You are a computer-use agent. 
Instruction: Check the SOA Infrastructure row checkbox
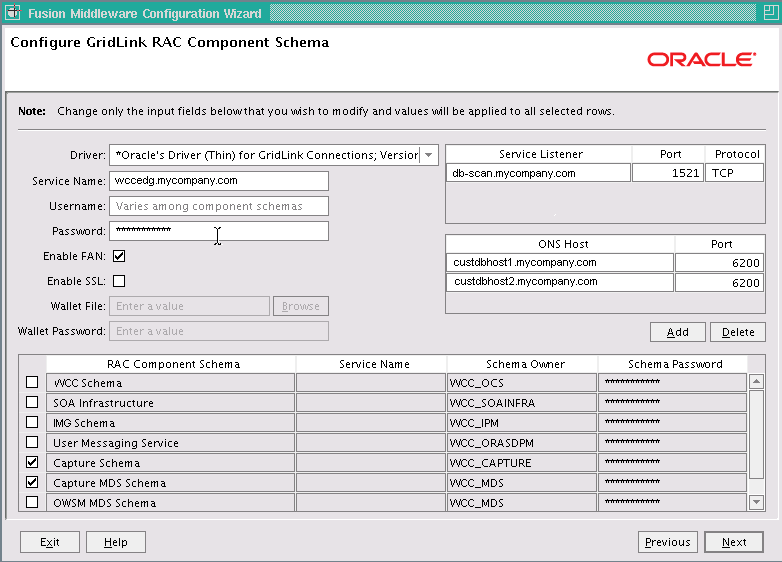click(32, 402)
